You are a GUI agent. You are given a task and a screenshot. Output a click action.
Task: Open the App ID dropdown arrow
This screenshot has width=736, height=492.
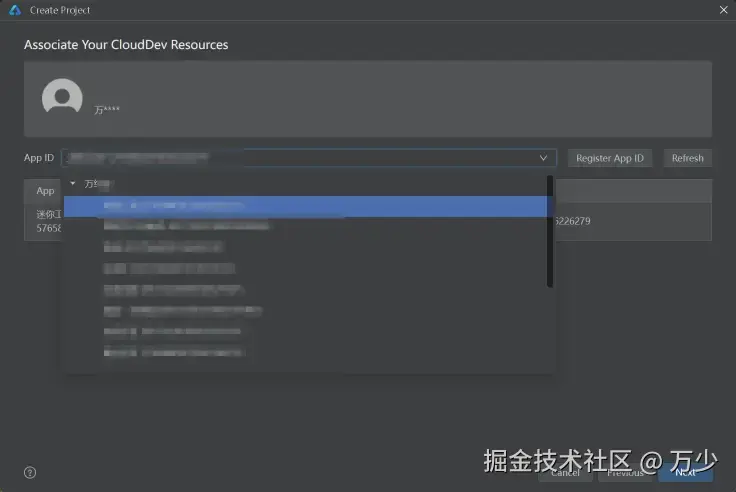tap(543, 158)
